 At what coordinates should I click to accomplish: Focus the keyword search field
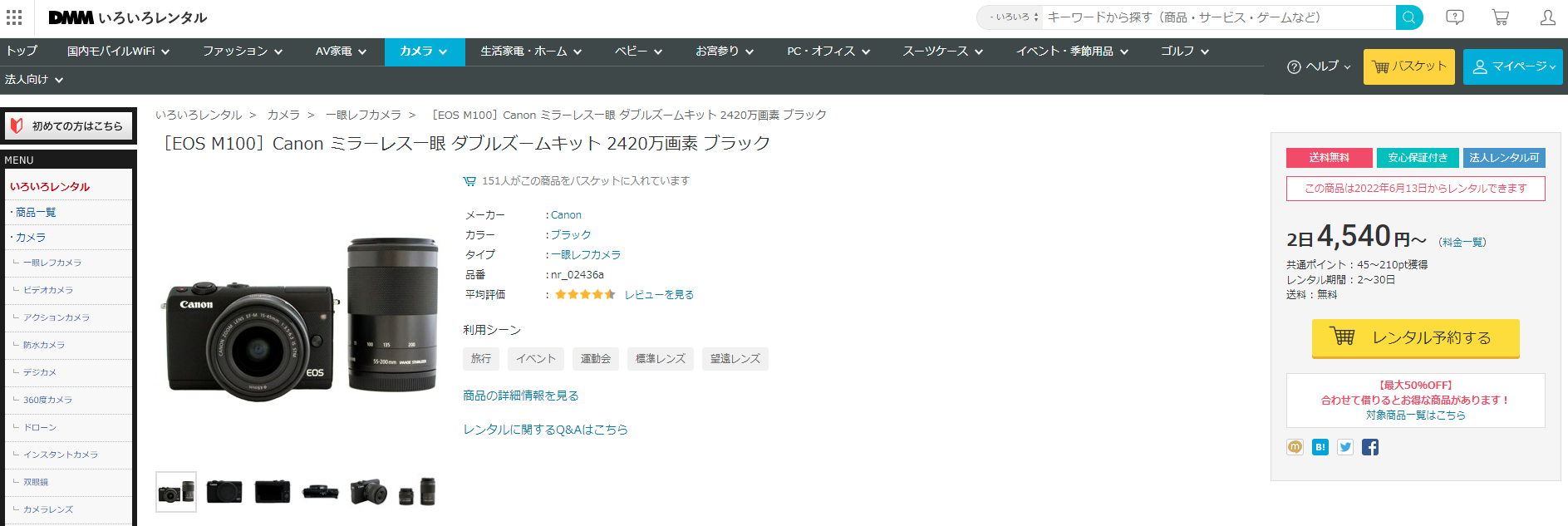(1219, 17)
